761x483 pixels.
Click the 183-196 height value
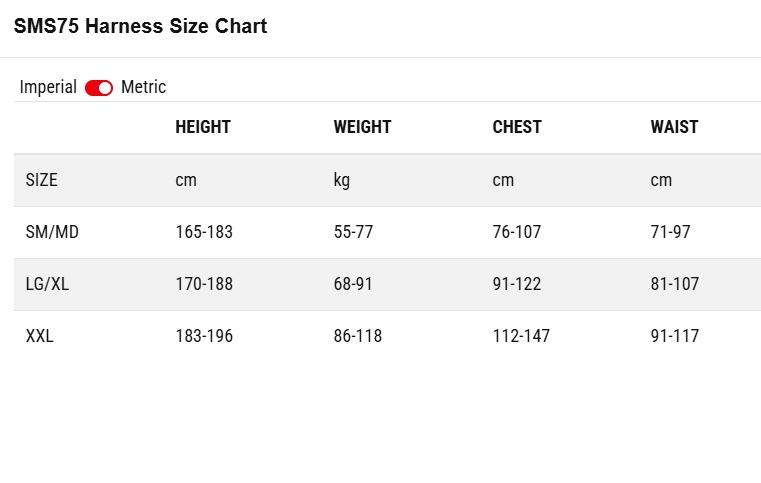pyautogui.click(x=204, y=336)
